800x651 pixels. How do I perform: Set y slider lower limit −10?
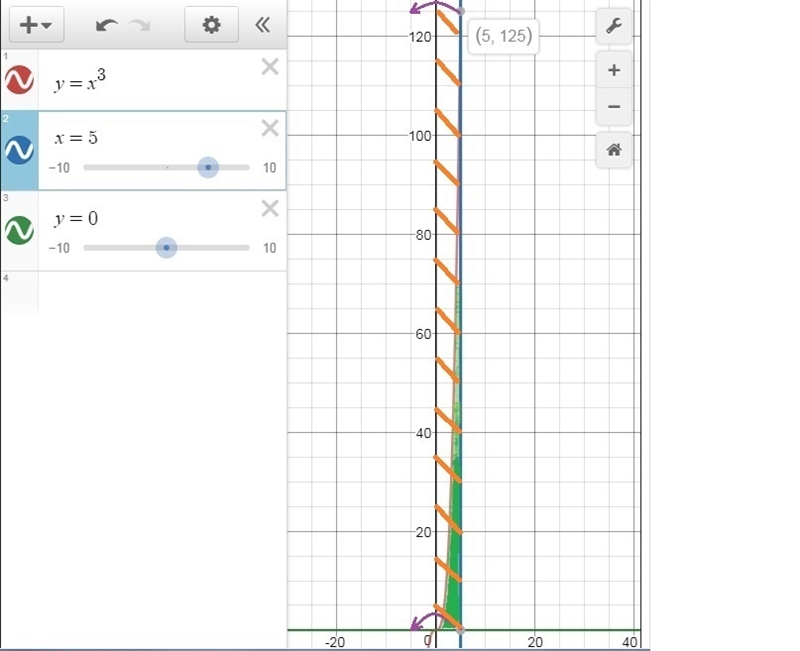[59, 248]
